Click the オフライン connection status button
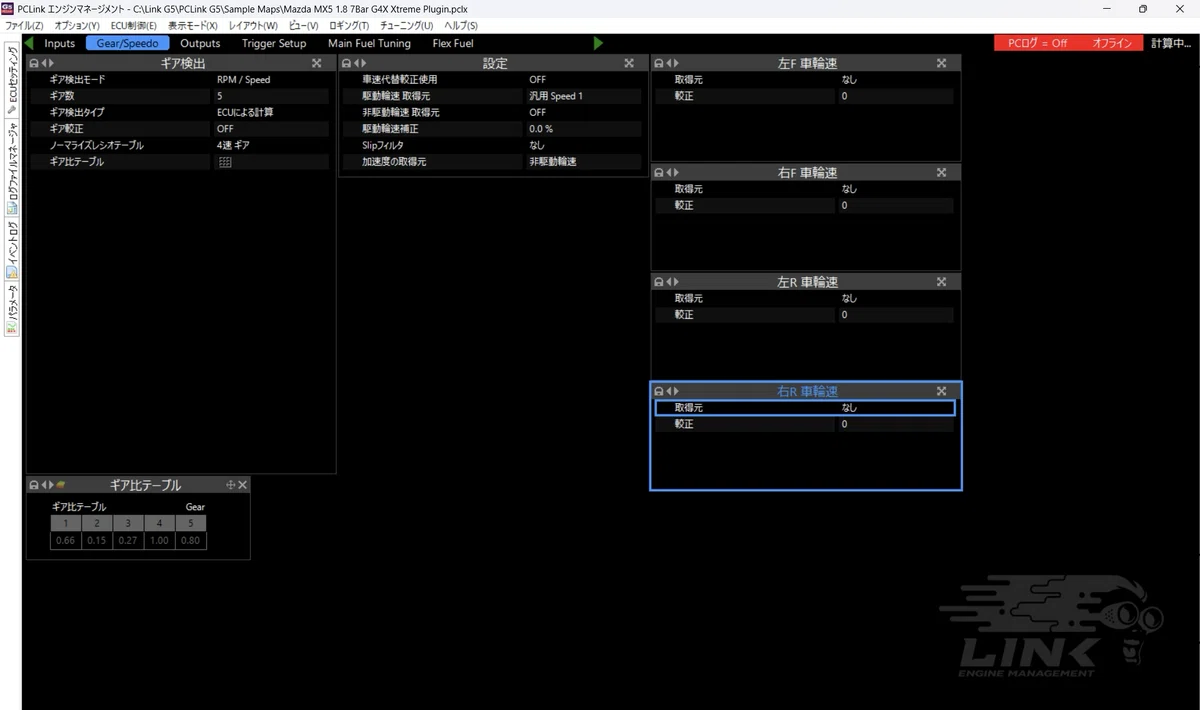Image resolution: width=1200 pixels, height=710 pixels. [x=1112, y=43]
